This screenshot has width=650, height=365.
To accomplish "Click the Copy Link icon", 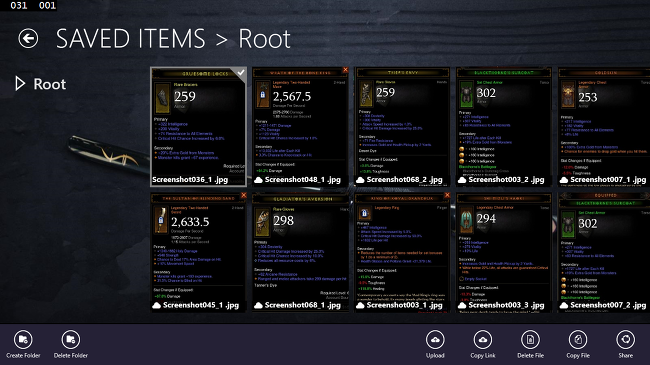I will coord(483,340).
